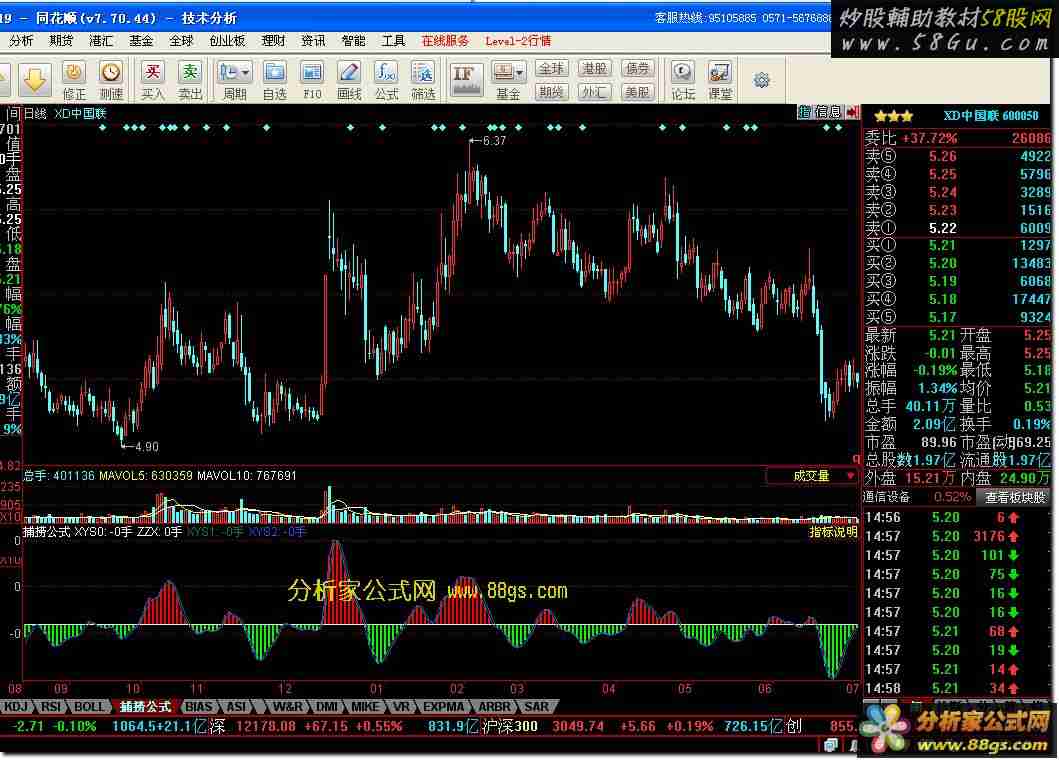This screenshot has height=760, width=1059.
Task: Click the 卖① 5.22 ask price row
Action: tap(958, 228)
